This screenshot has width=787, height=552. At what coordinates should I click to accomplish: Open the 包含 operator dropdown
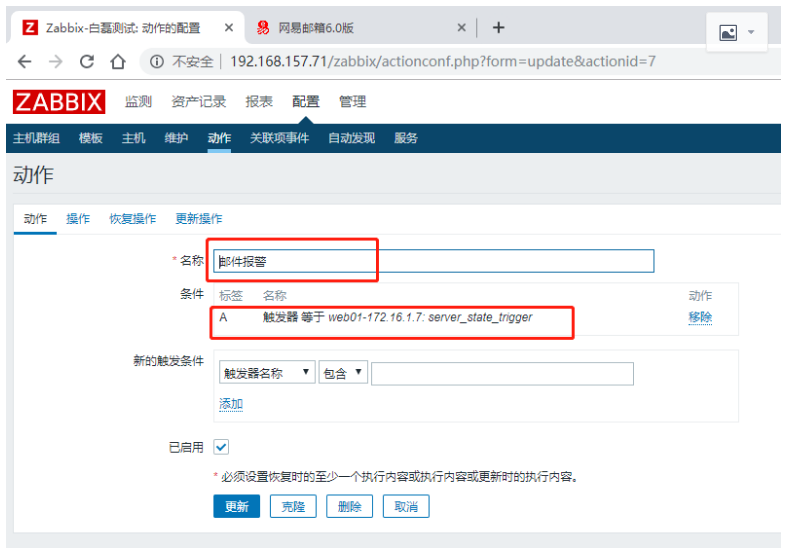[x=343, y=373]
